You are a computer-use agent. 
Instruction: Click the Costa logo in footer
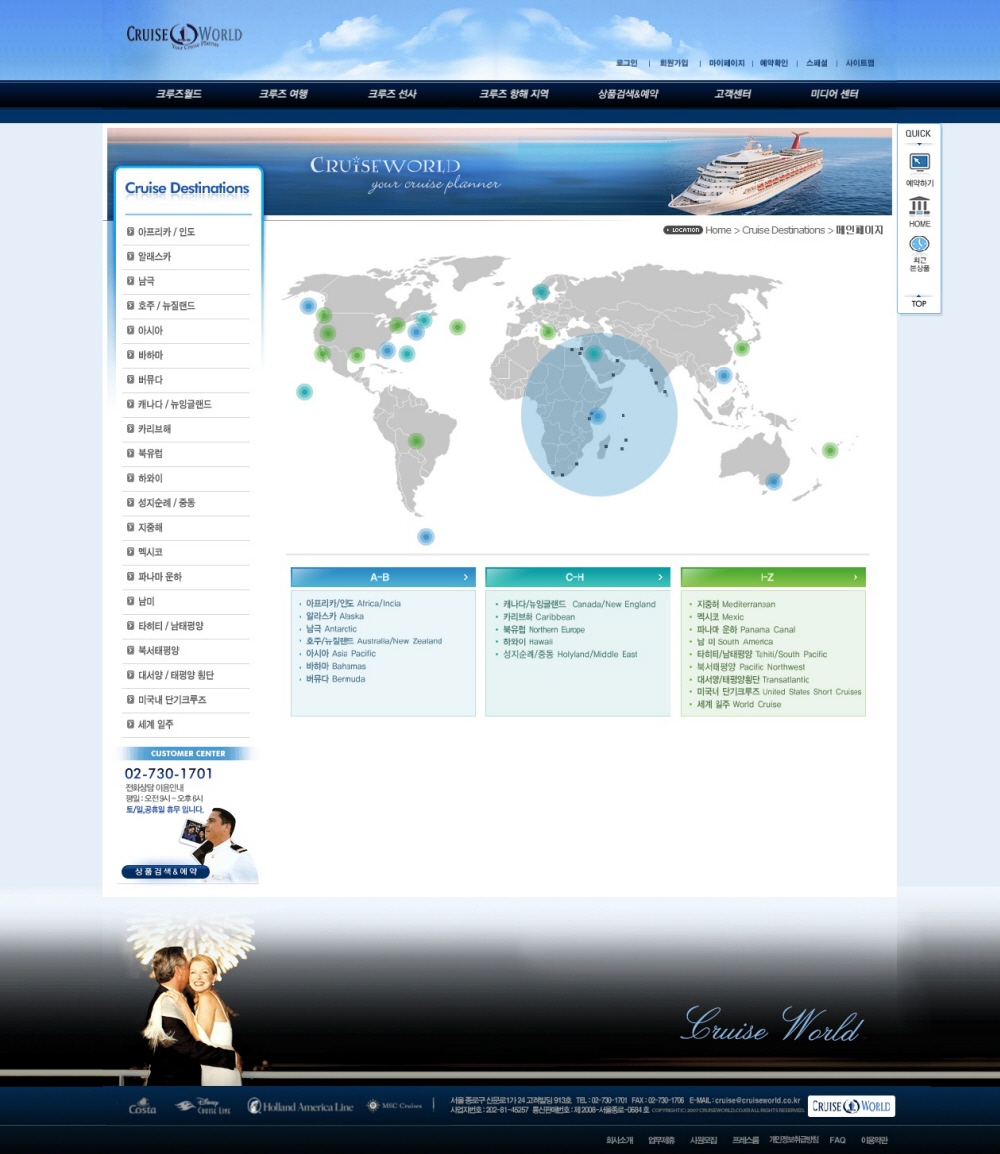click(142, 1107)
